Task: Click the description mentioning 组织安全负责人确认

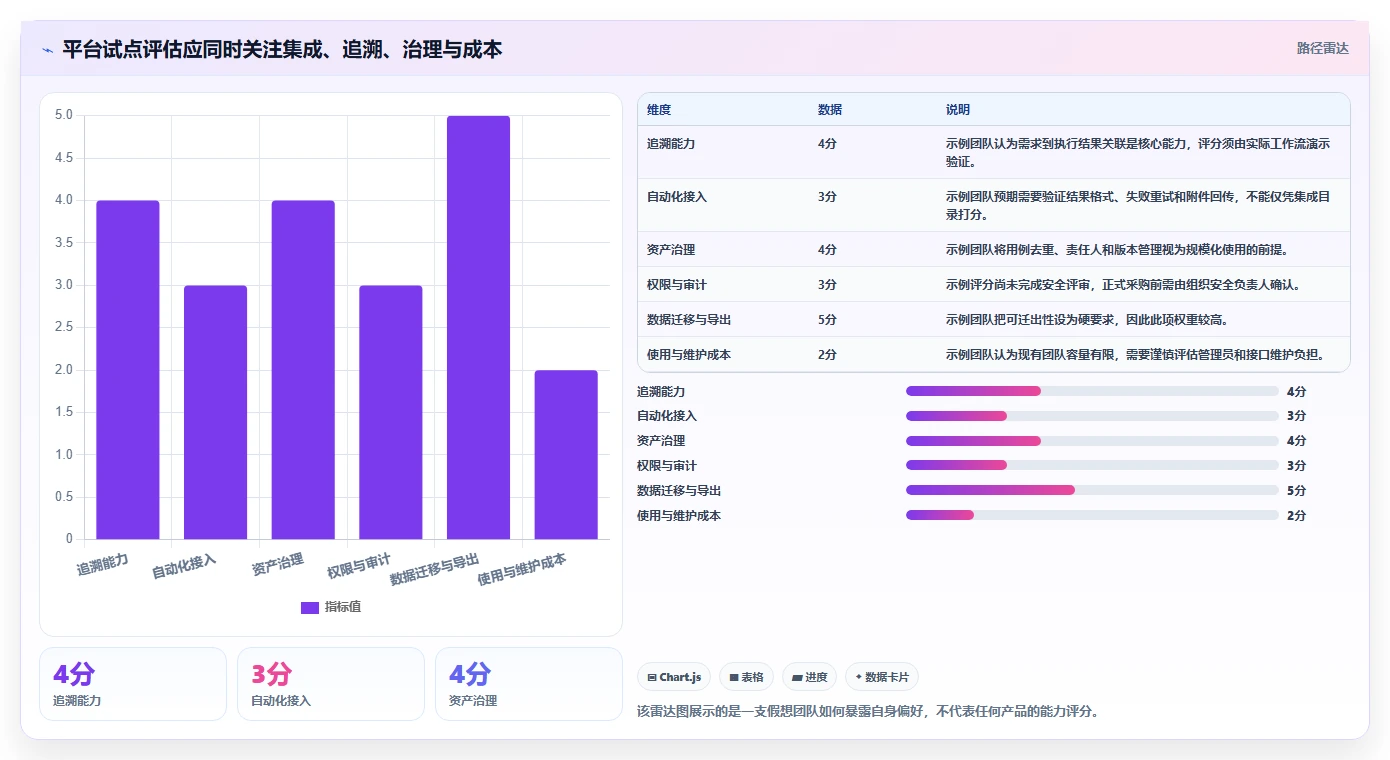Action: click(x=1123, y=285)
